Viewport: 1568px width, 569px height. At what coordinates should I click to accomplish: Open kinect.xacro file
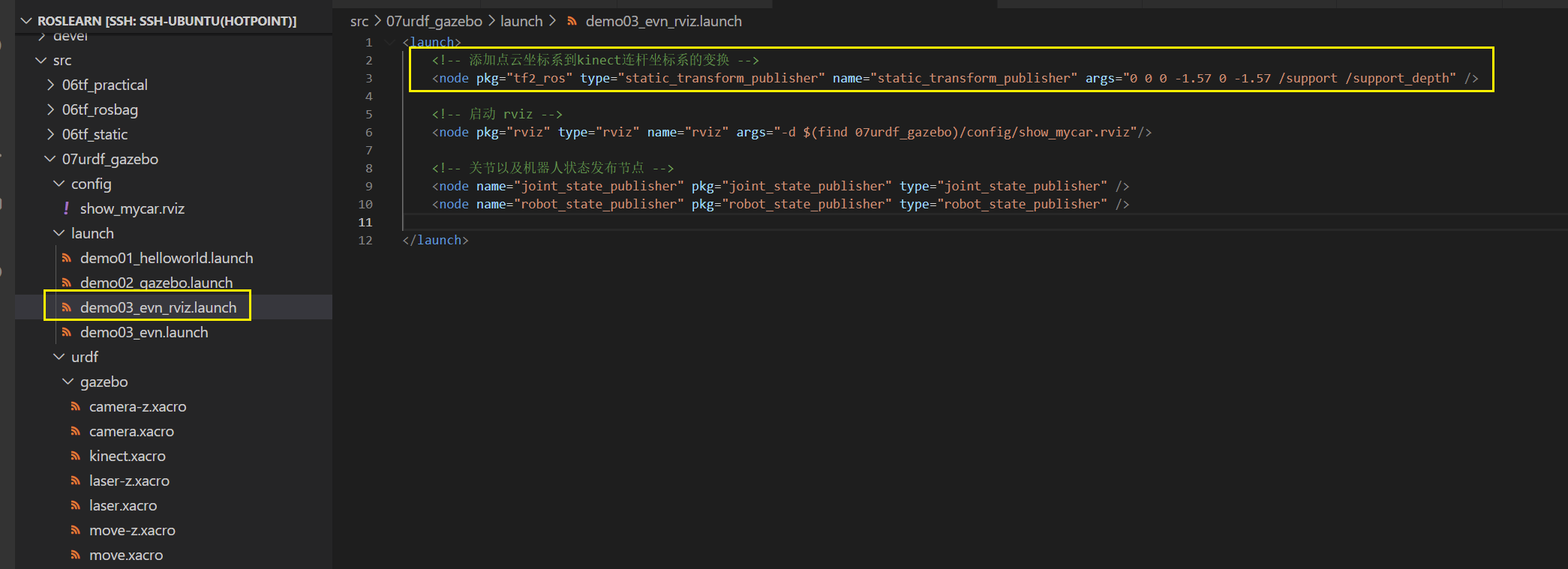[128, 456]
